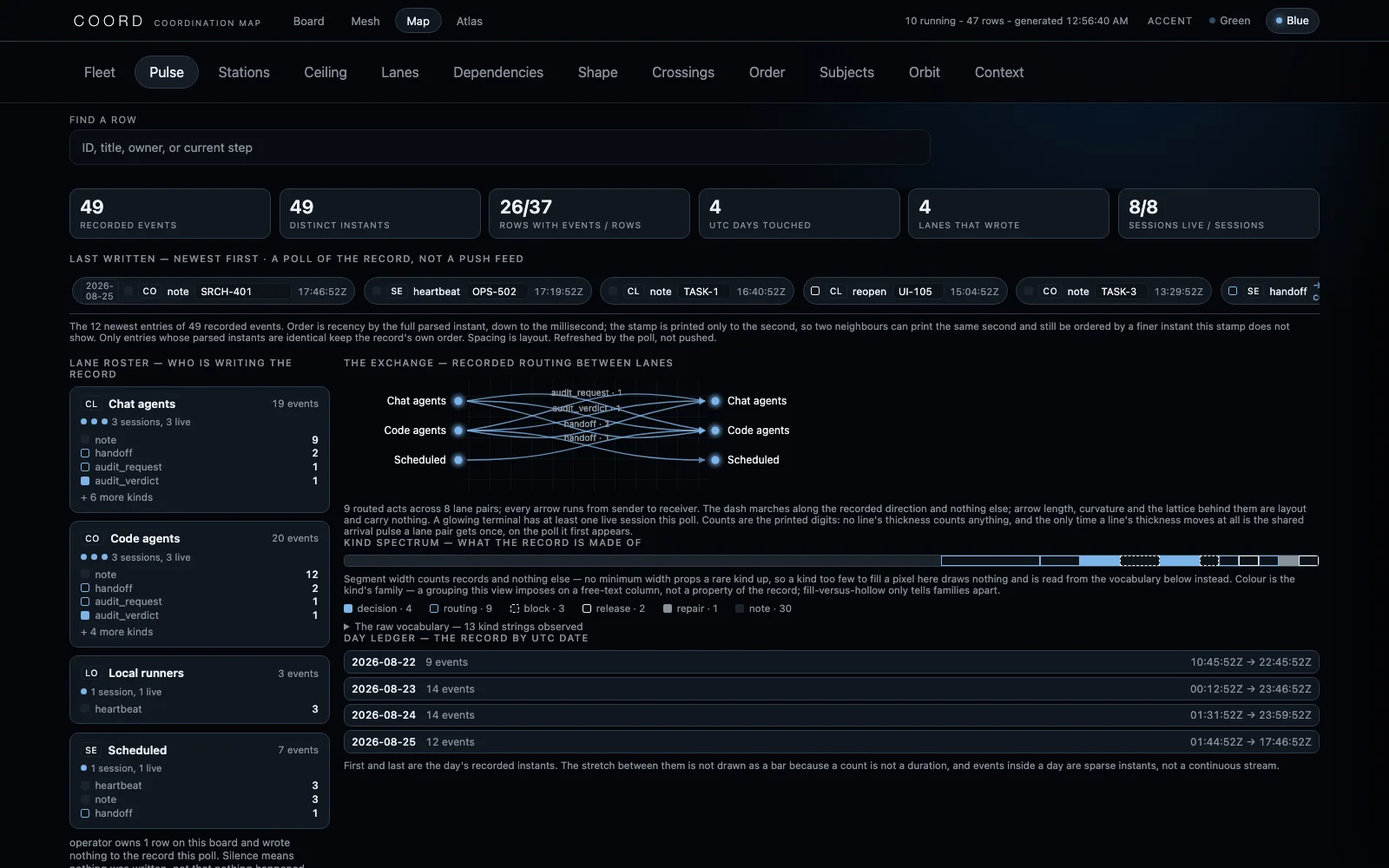
Task: Open the Mesh view in the top navigation
Action: pos(365,21)
